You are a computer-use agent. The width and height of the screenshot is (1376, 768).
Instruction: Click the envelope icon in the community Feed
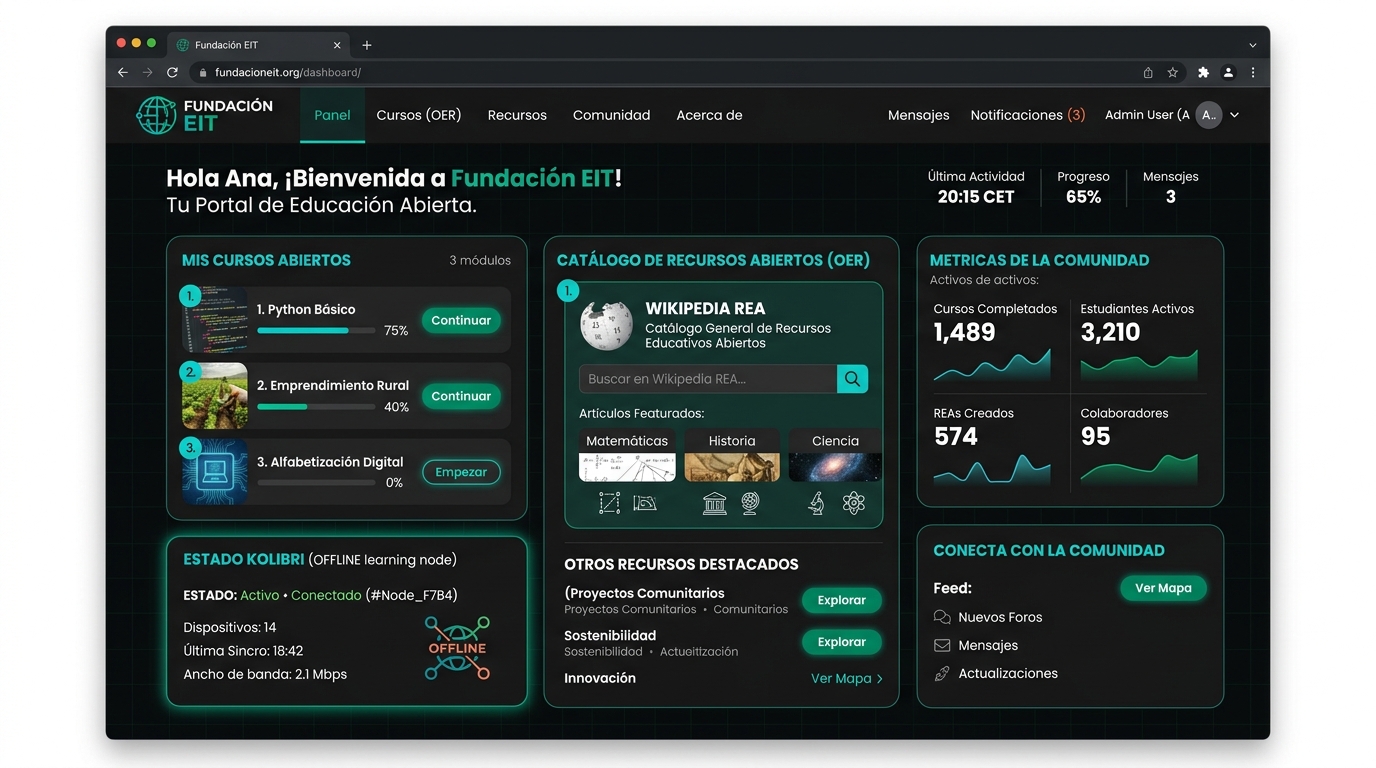942,646
